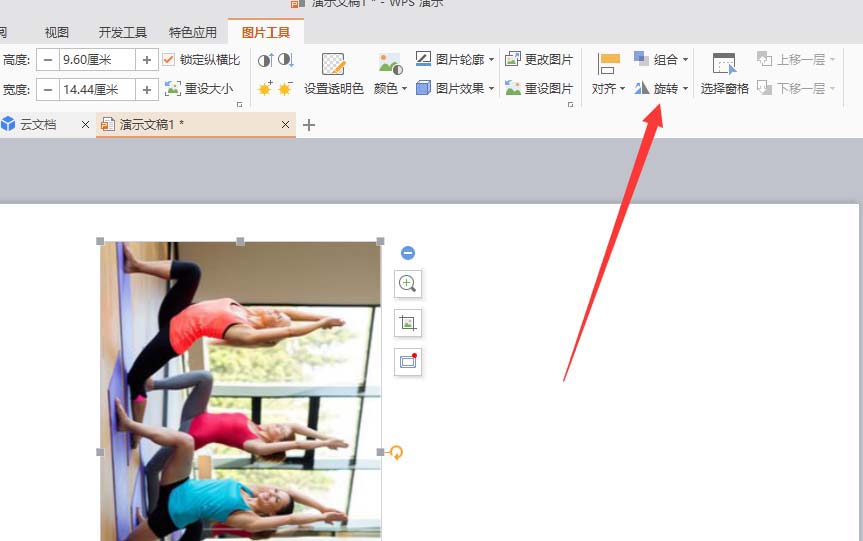Click the zoom magnifier icon beside the picture
Image resolution: width=863 pixels, height=541 pixels.
click(408, 283)
